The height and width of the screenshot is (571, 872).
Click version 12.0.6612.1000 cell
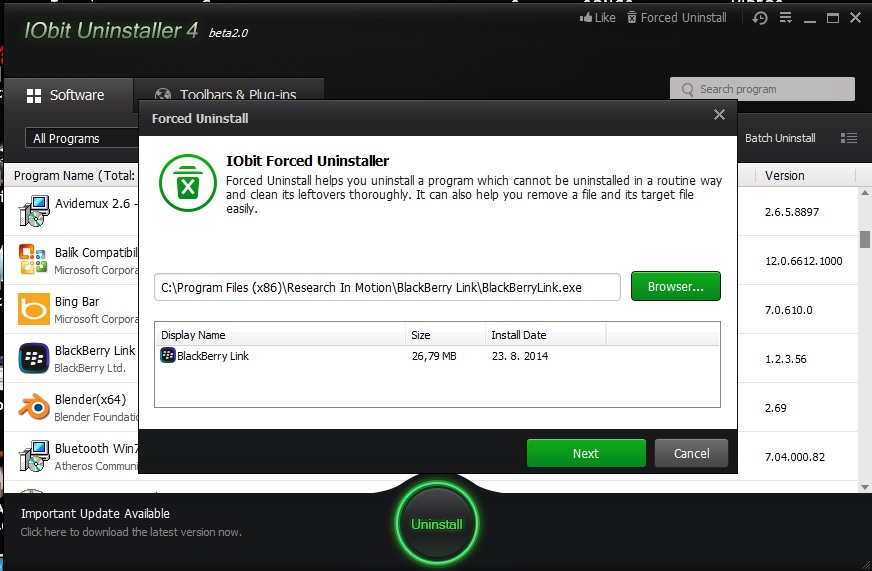click(x=804, y=261)
